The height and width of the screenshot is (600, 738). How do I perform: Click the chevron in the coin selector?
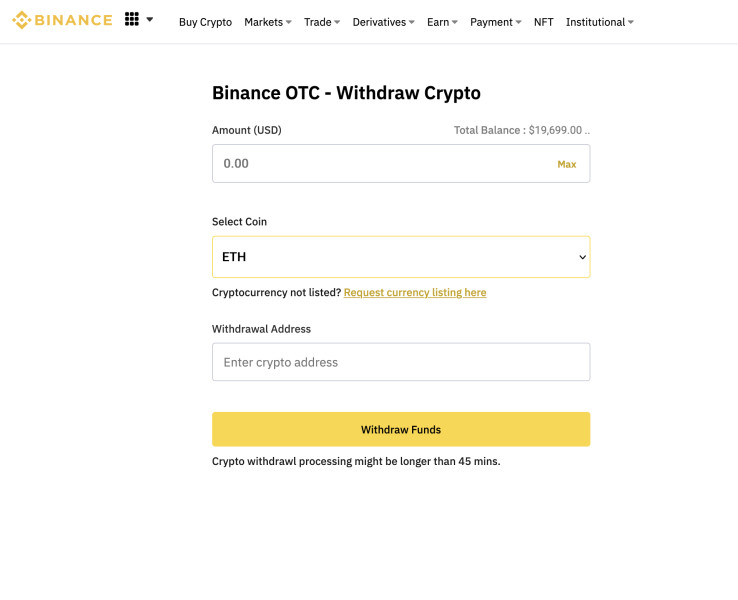pyautogui.click(x=583, y=258)
